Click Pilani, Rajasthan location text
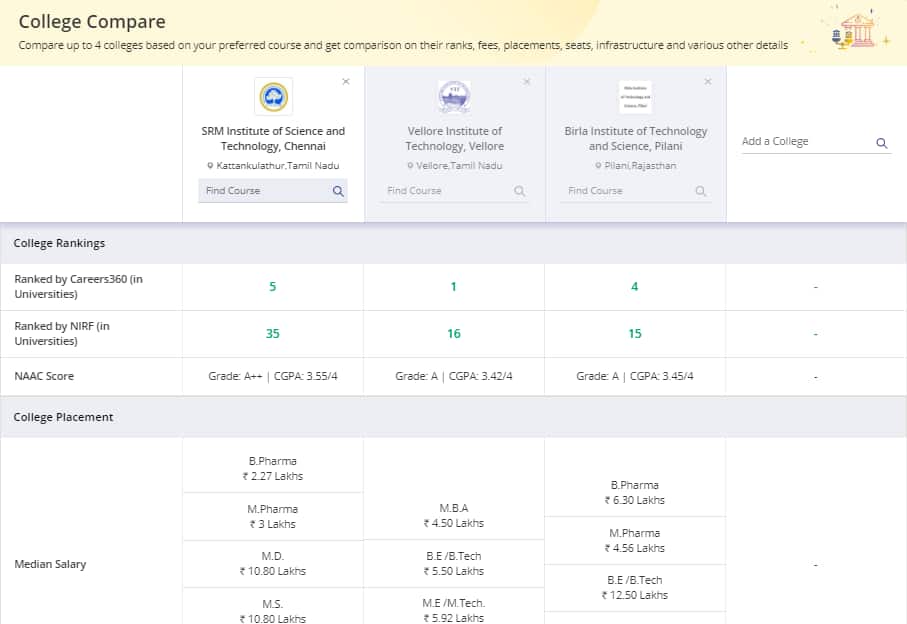The width and height of the screenshot is (907, 624). point(640,166)
